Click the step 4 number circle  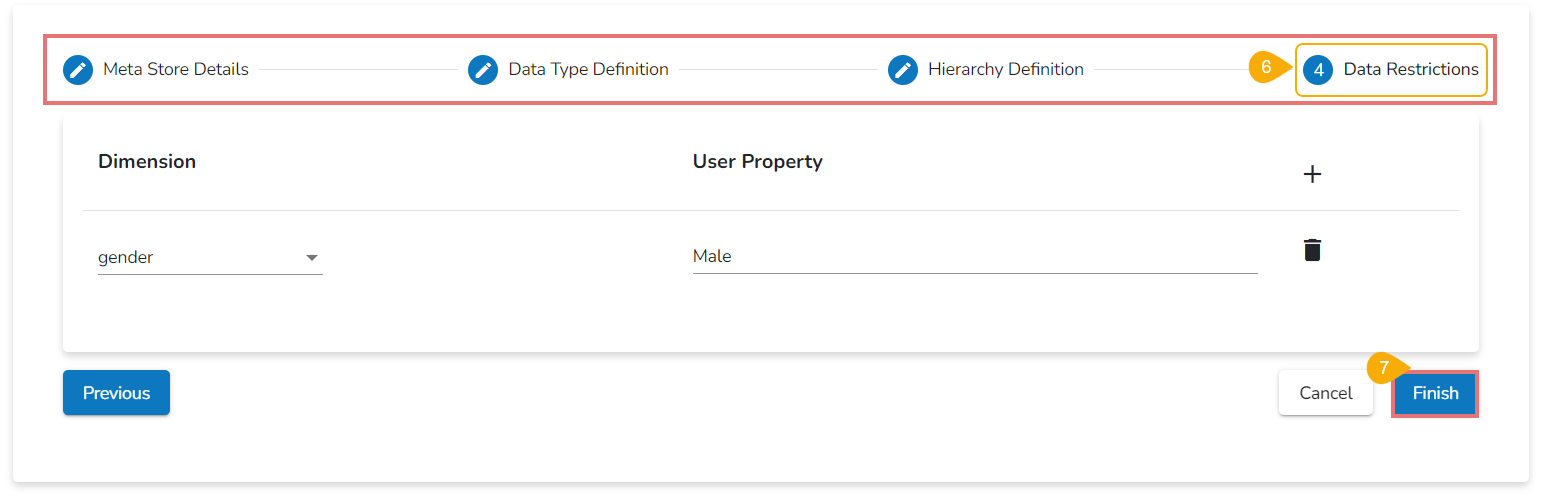(1318, 70)
